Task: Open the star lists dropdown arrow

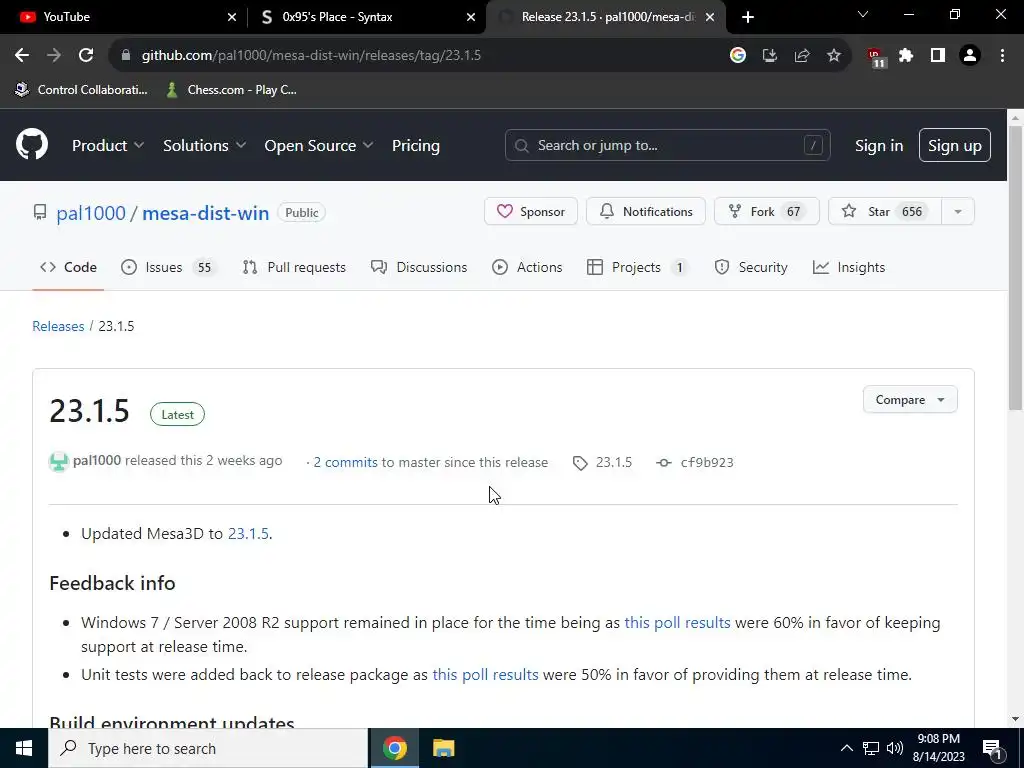Action: coord(958,211)
